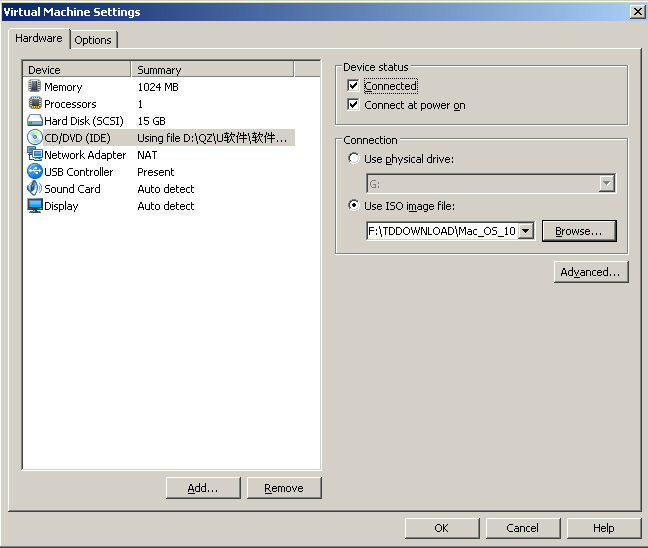648x548 pixels.
Task: Select the USB Controller row label
Action: 79,172
